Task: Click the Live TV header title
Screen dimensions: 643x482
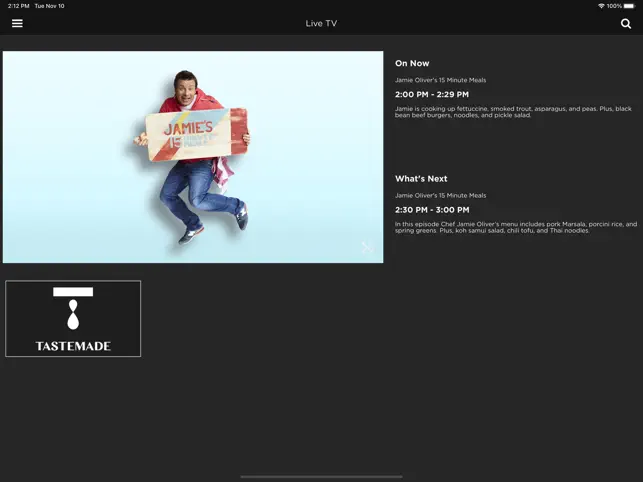Action: click(321, 23)
